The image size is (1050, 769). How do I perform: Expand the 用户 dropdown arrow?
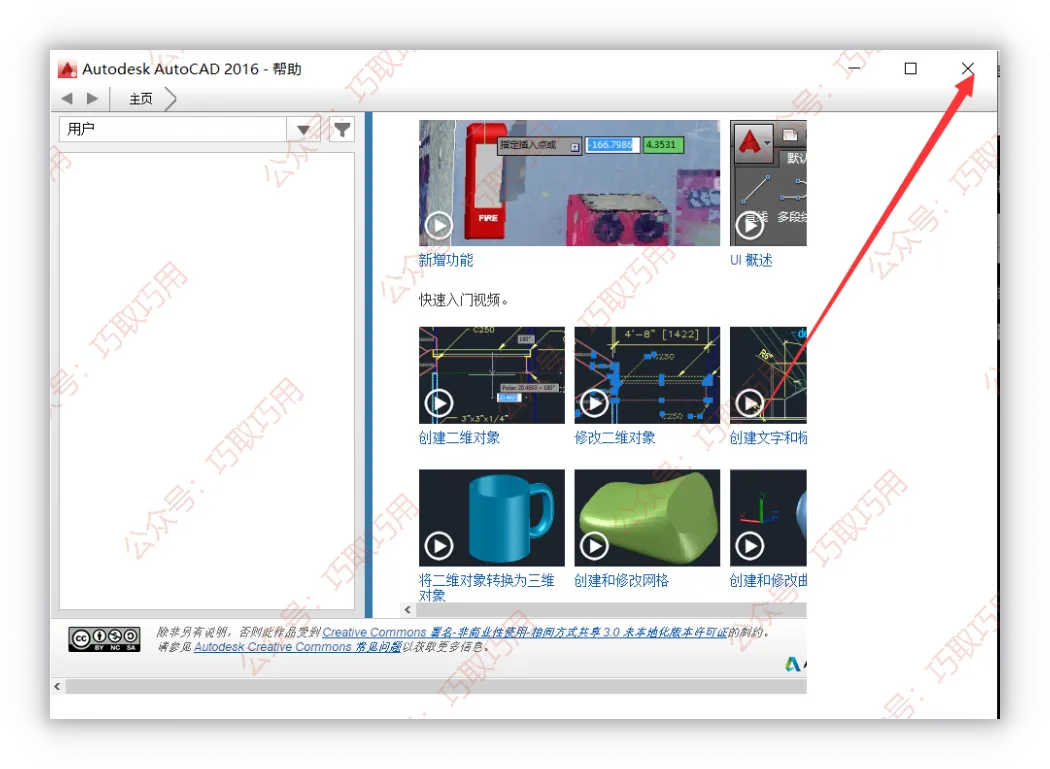[303, 129]
